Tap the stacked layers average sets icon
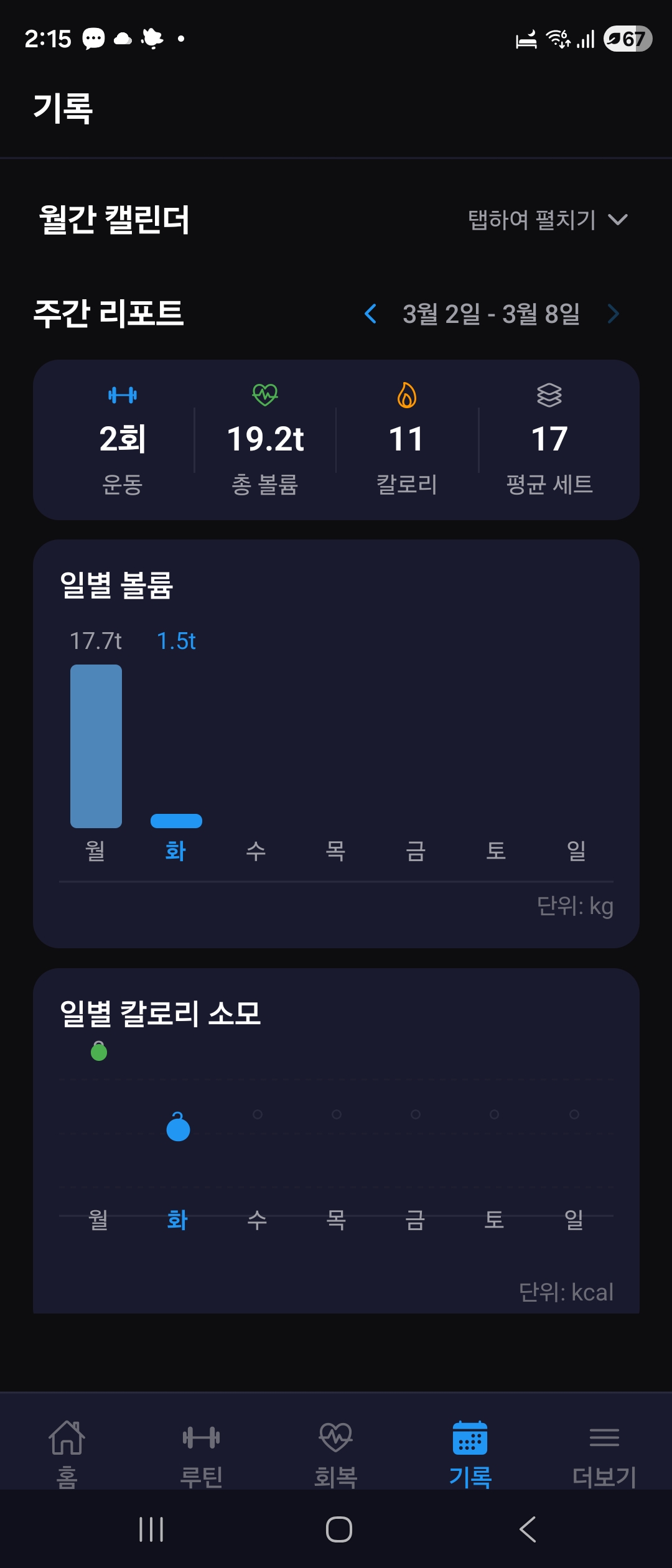The height and width of the screenshot is (1568, 672). 549,395
